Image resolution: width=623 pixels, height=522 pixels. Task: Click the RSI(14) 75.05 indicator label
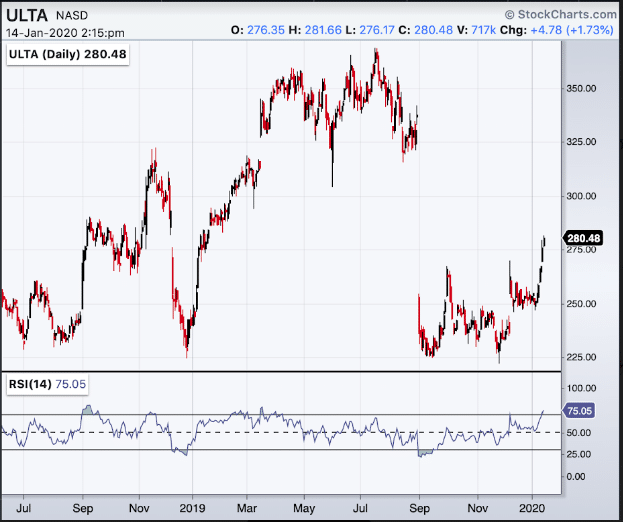click(x=47, y=384)
